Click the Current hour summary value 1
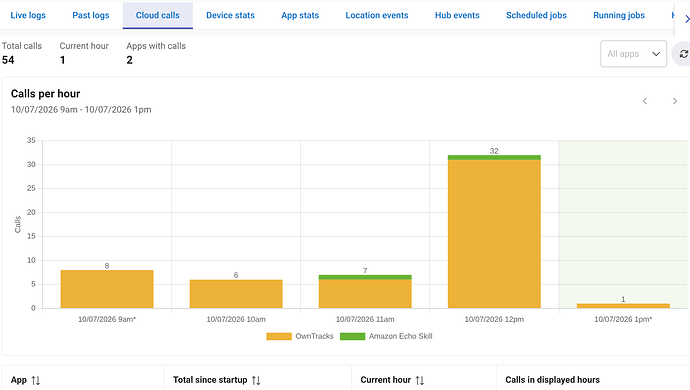Image resolution: width=690 pixels, height=390 pixels. tap(62, 60)
